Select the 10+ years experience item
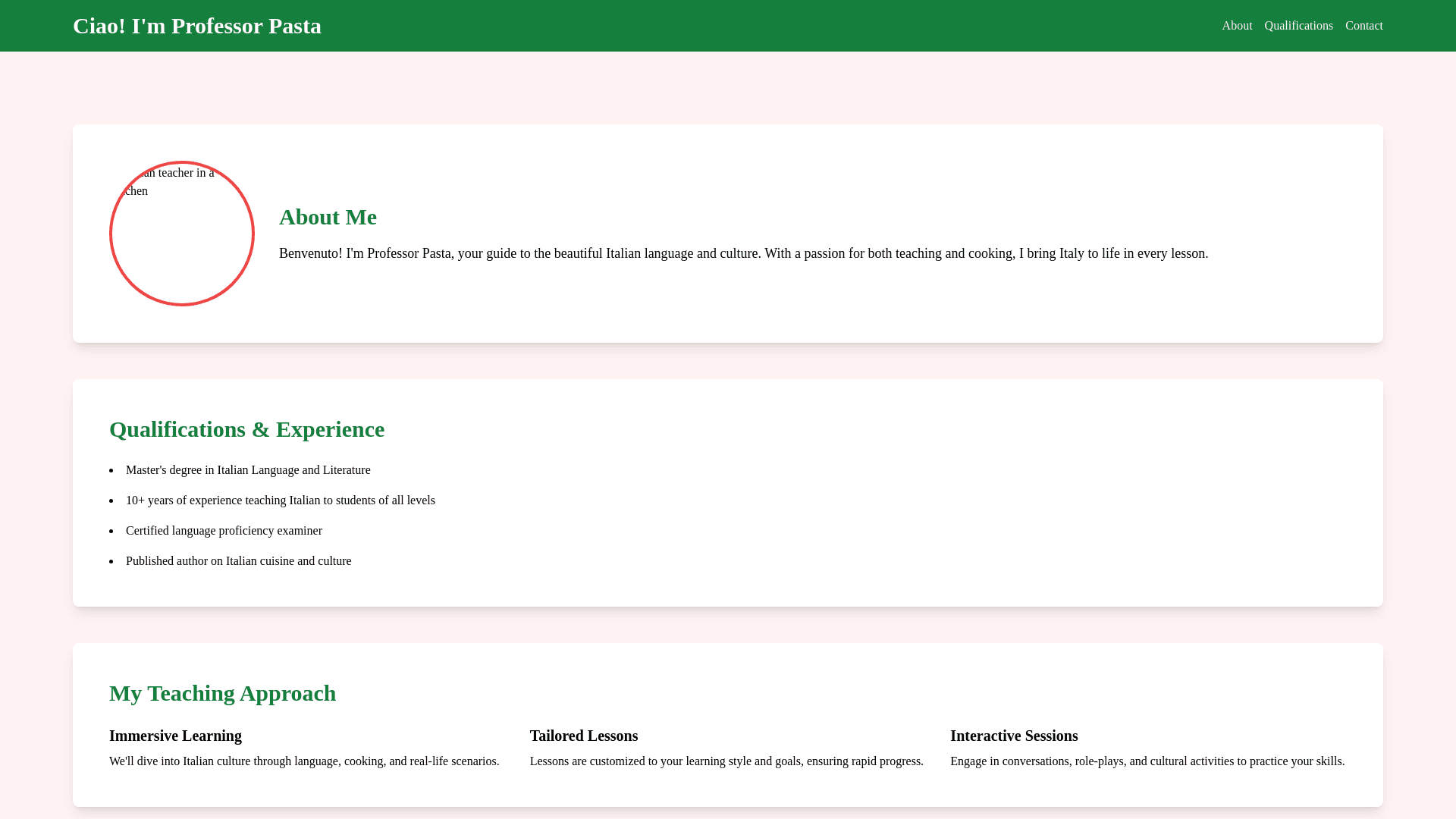This screenshot has width=1456, height=819. pos(280,500)
